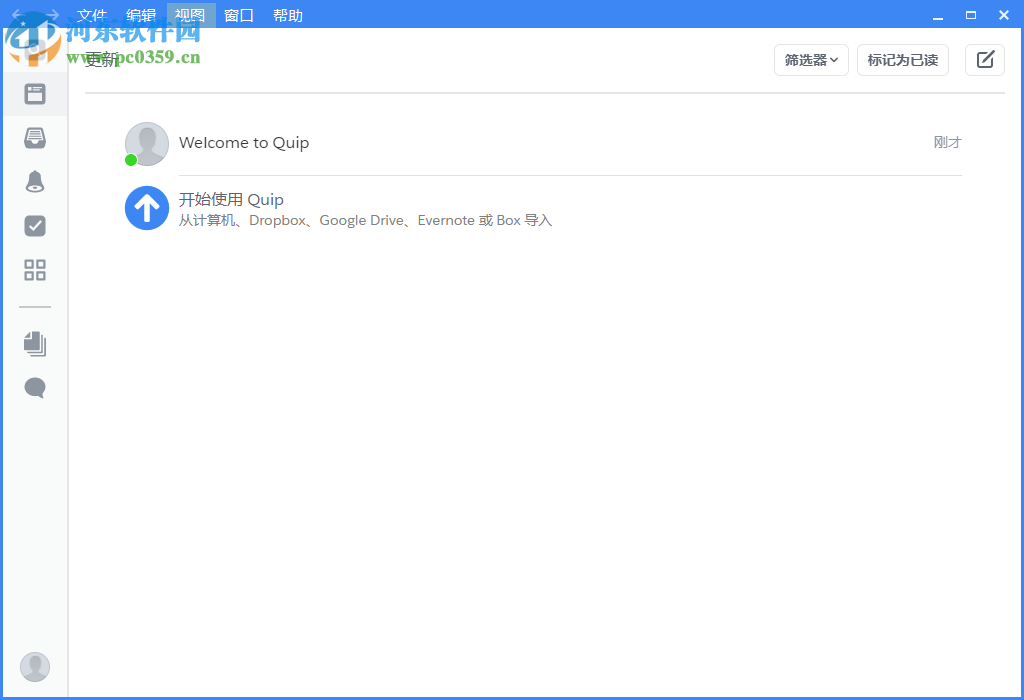Open the 帮助 menu
The width and height of the screenshot is (1024, 700).
pos(288,15)
